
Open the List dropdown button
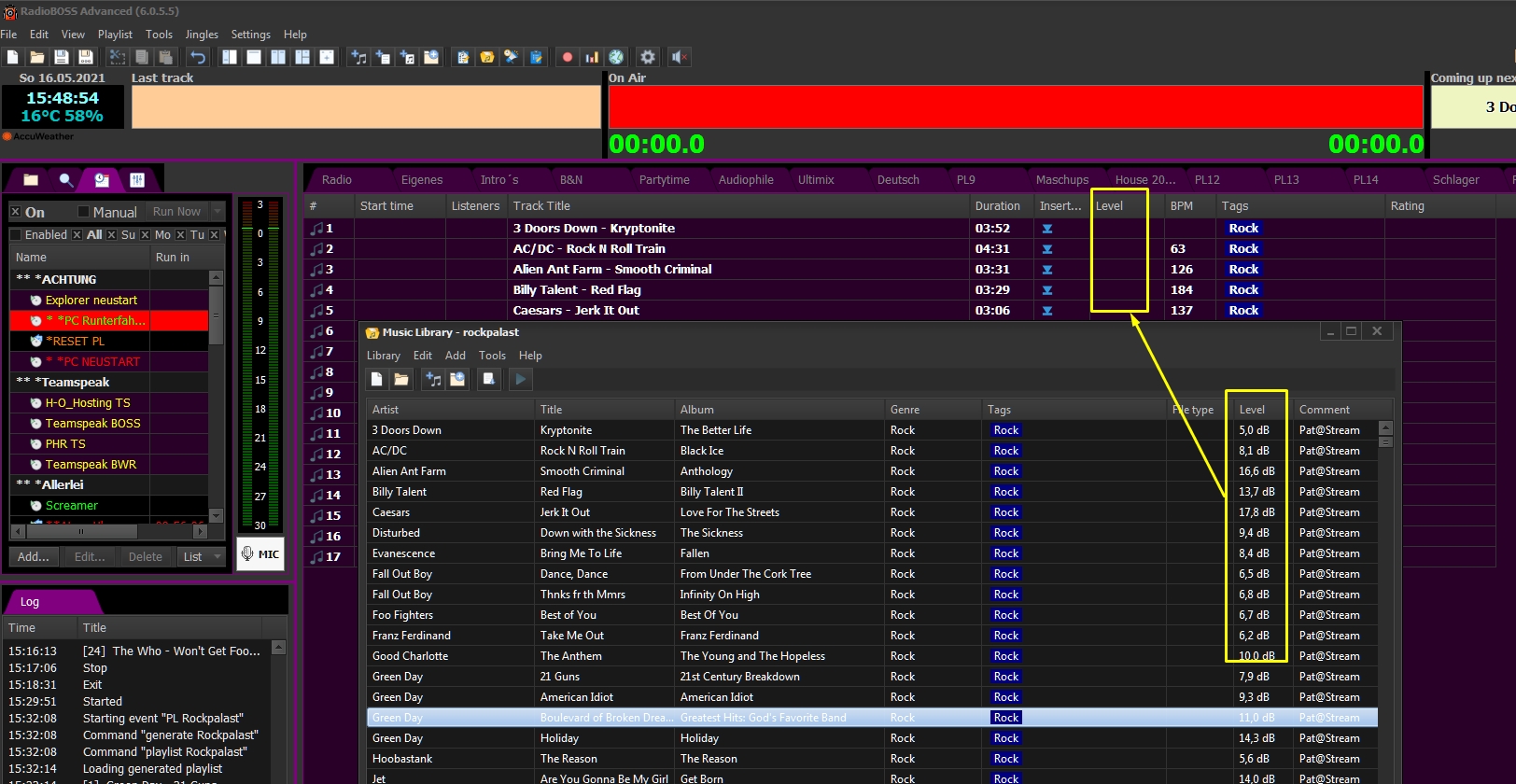click(x=202, y=556)
